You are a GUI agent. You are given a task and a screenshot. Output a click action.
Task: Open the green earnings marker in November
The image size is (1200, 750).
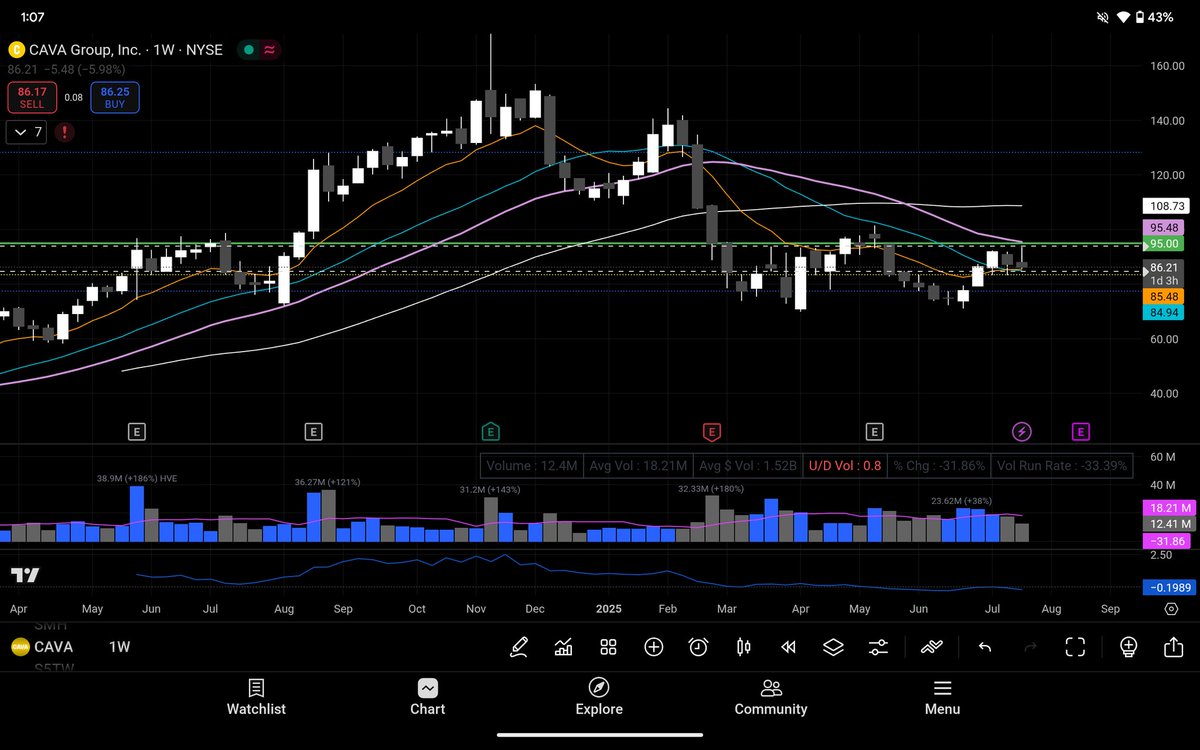[491, 432]
